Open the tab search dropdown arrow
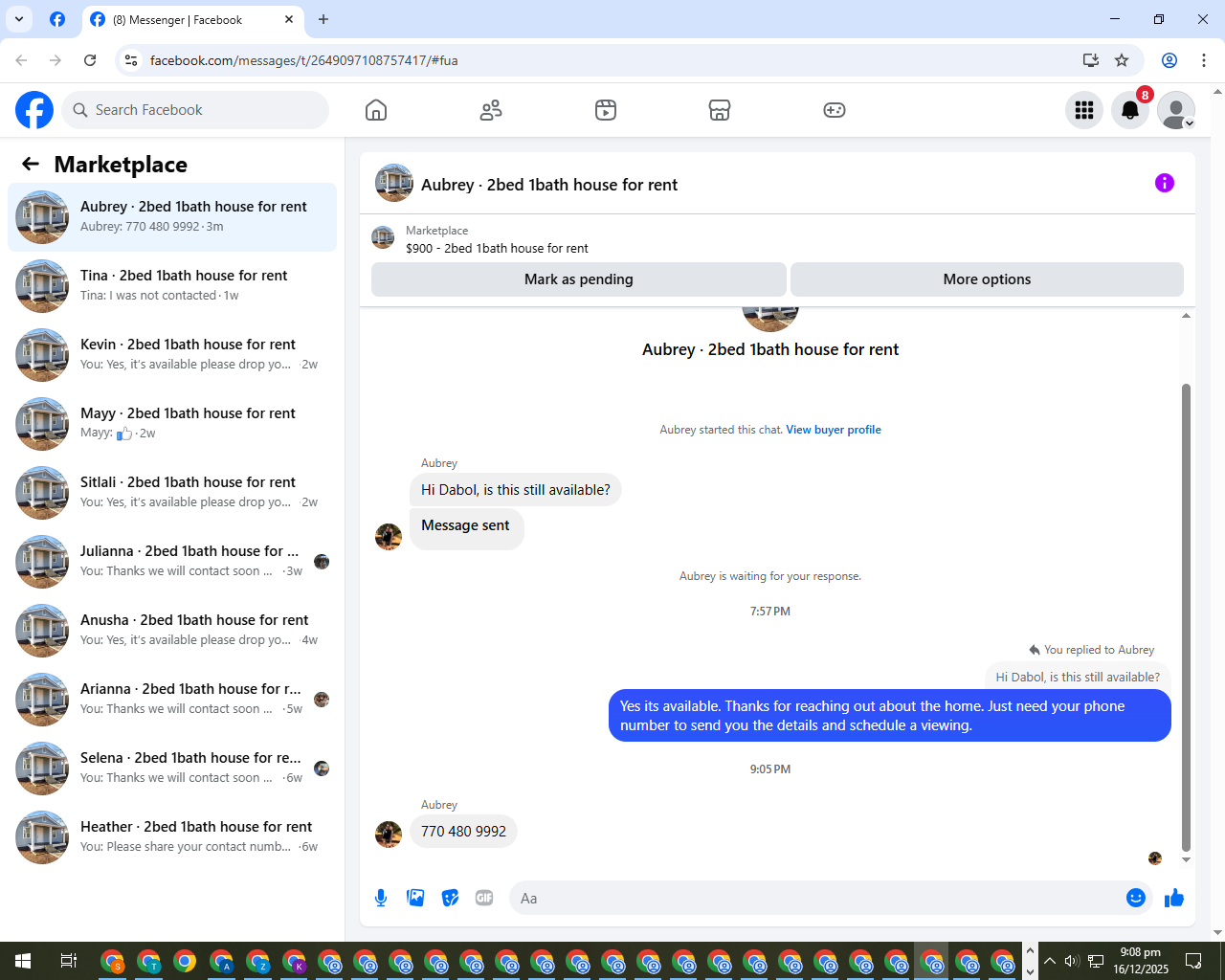 point(19,19)
